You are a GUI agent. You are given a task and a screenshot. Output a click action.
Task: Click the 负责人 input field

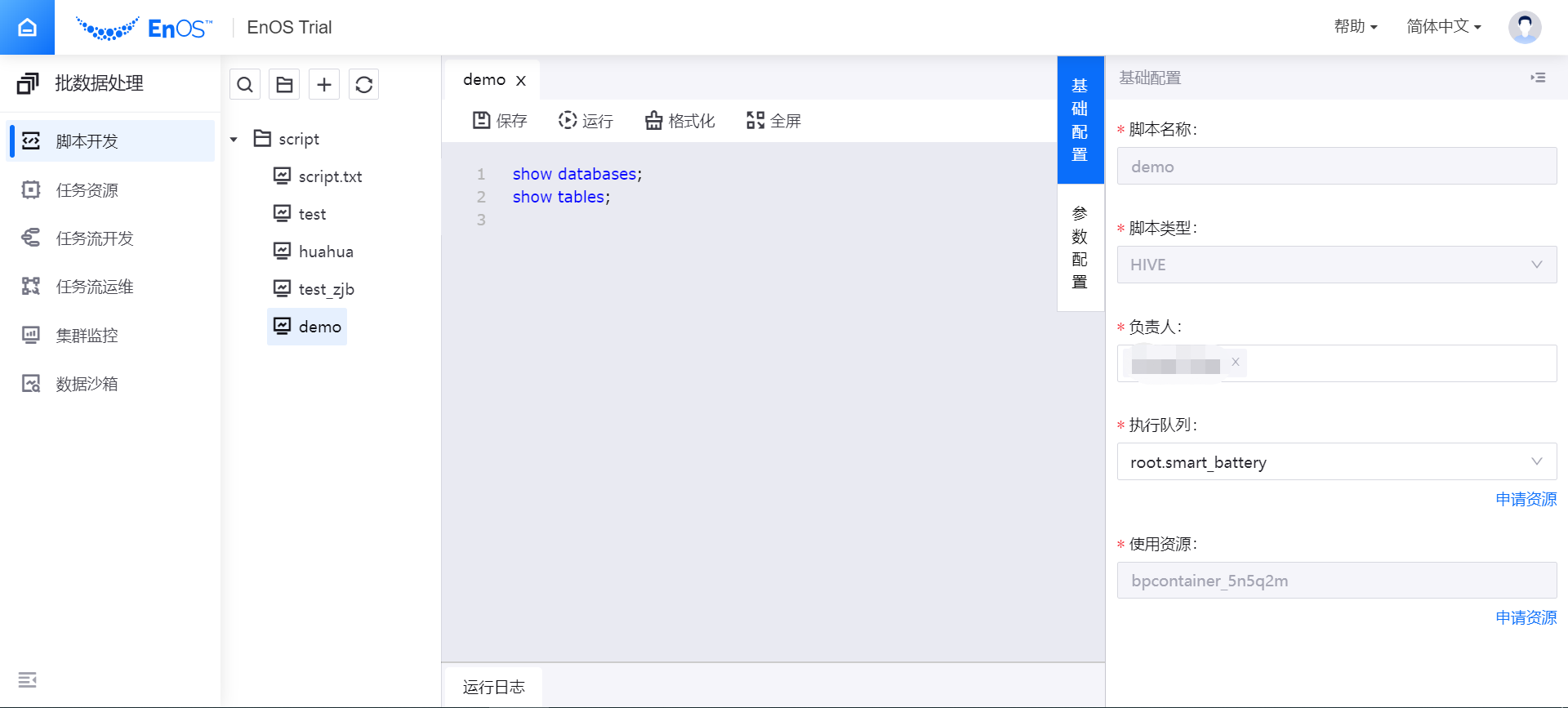[x=1337, y=363]
